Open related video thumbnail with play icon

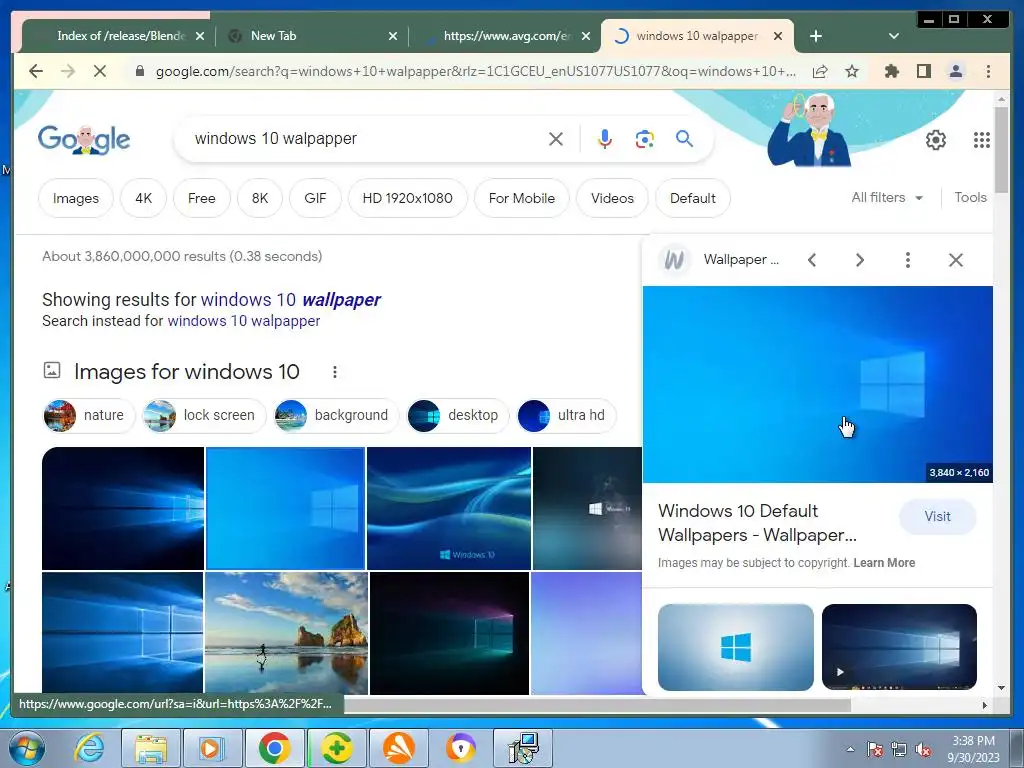click(899, 647)
